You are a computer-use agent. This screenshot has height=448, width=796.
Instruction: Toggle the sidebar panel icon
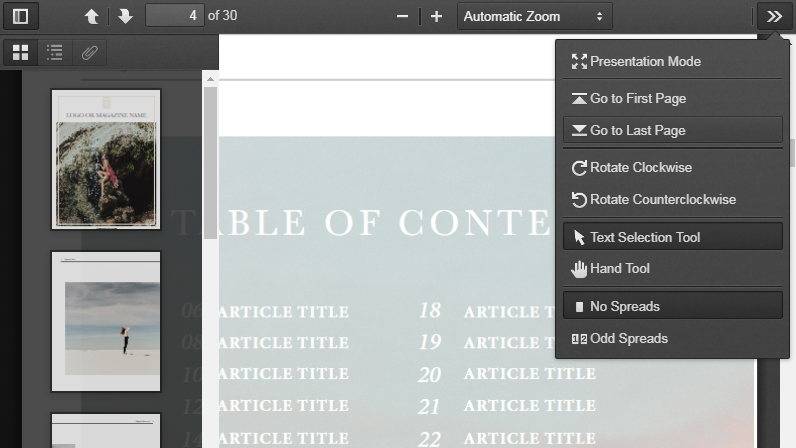click(20, 16)
